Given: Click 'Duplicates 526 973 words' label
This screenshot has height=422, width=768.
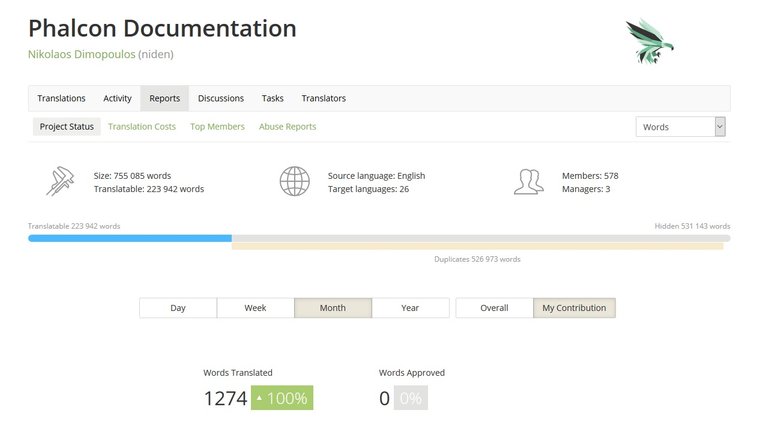Looking at the screenshot, I should (477, 259).
